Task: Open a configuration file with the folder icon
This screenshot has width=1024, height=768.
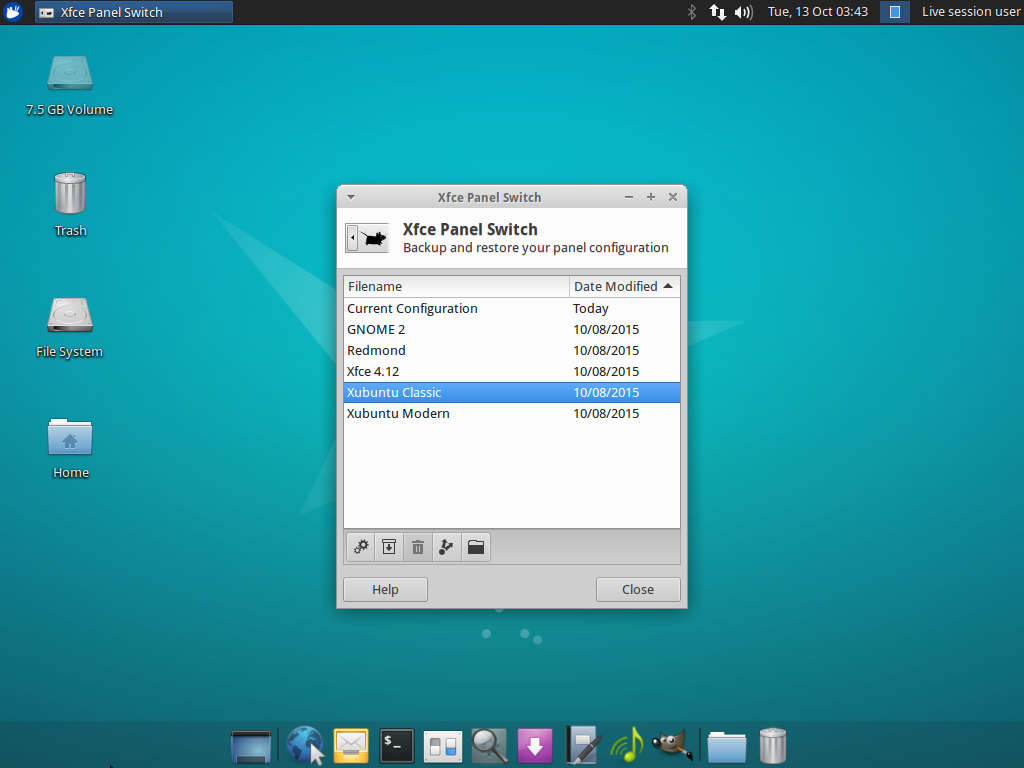Action: click(x=475, y=547)
